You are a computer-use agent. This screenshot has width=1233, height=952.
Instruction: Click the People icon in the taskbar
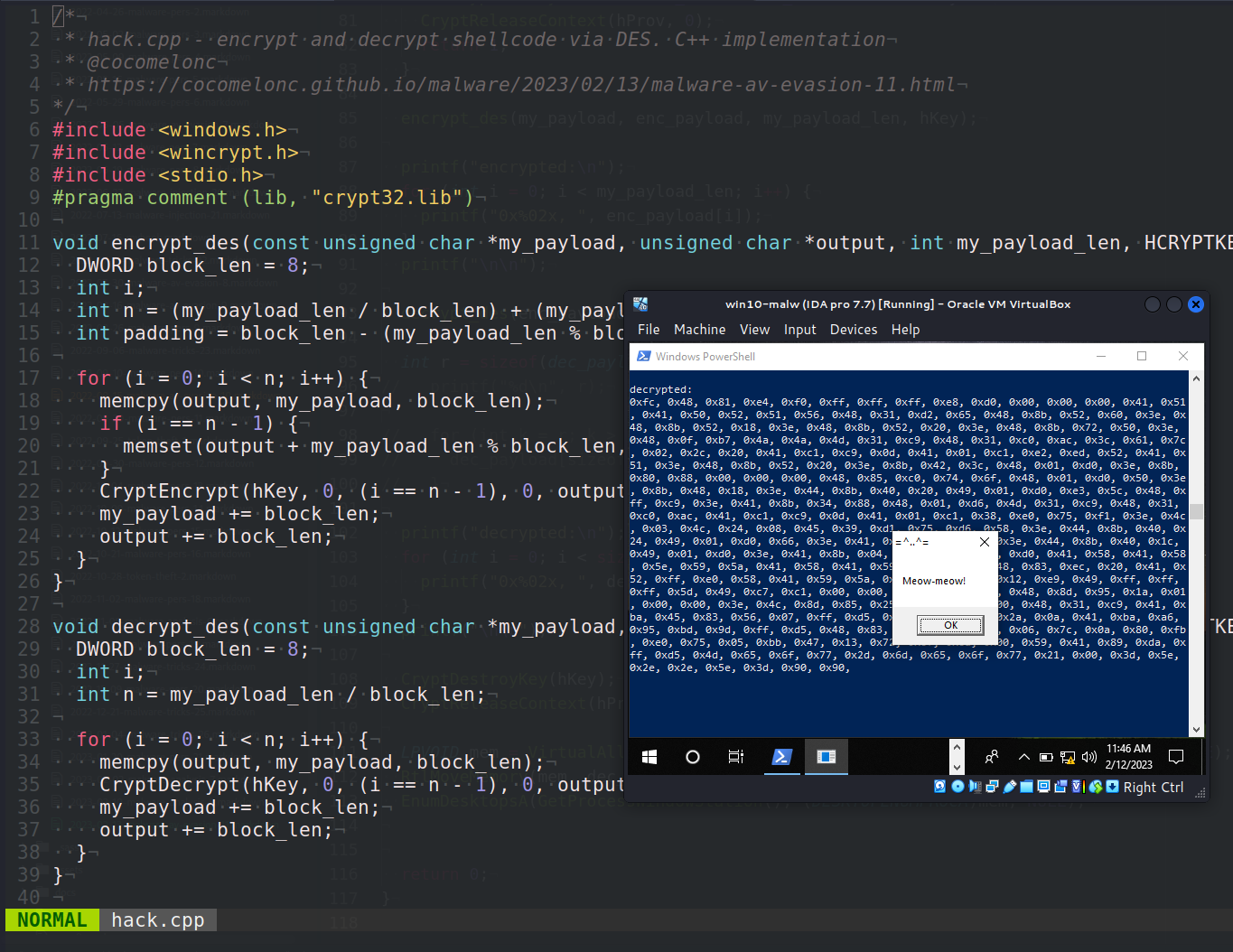tap(991, 757)
